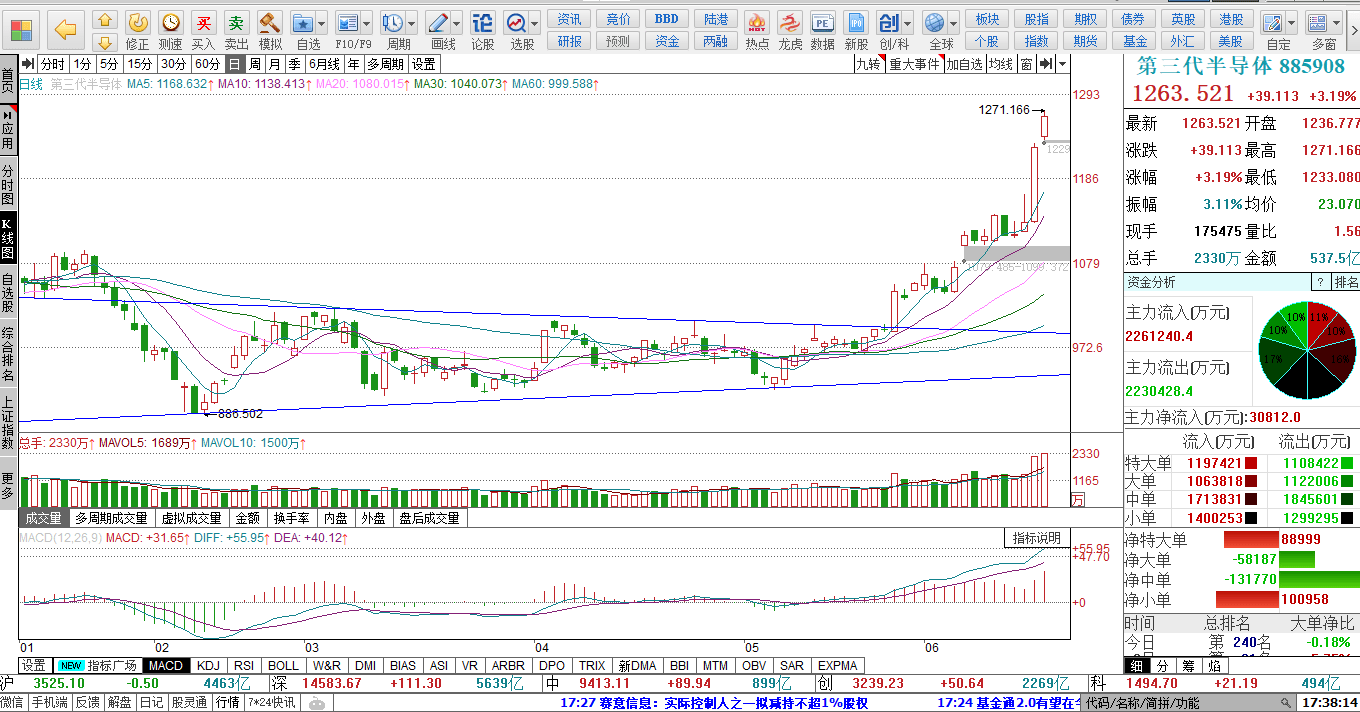Viewport: 1360px width, 712px height.
Task: Open the 全球 global markets dropdown arrow
Action: click(956, 22)
